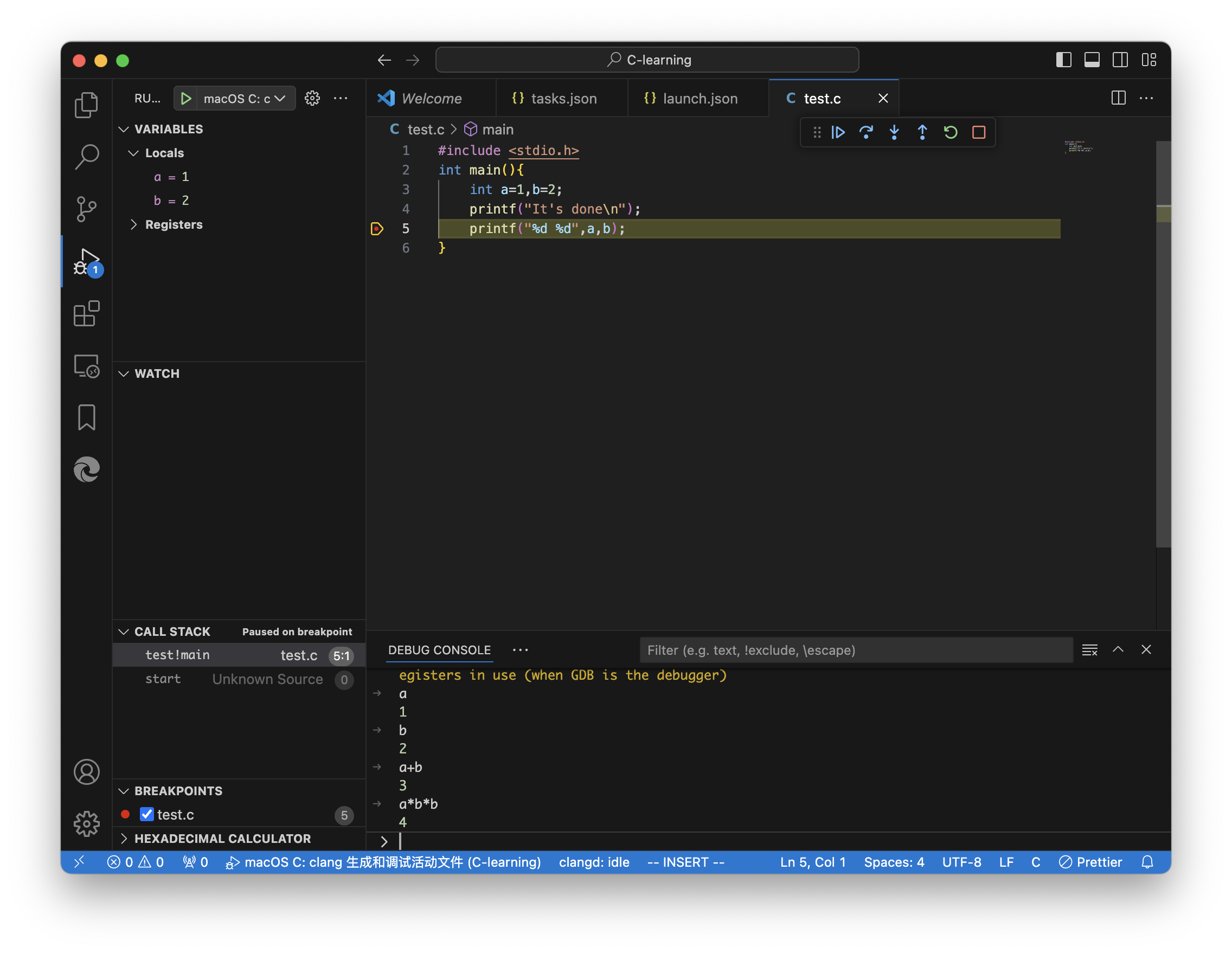Restart the debugging session
Screen dimensions: 1232x954
951,132
